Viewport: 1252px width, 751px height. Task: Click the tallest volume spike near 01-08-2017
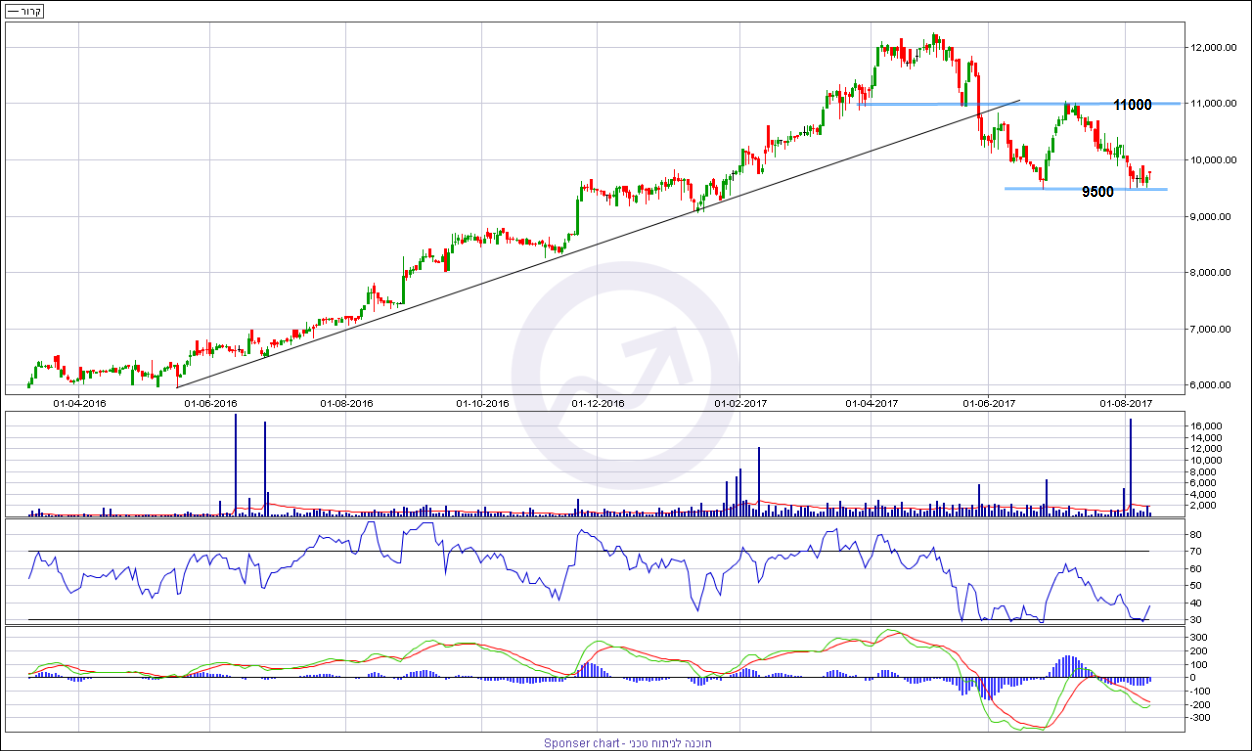(x=1130, y=465)
